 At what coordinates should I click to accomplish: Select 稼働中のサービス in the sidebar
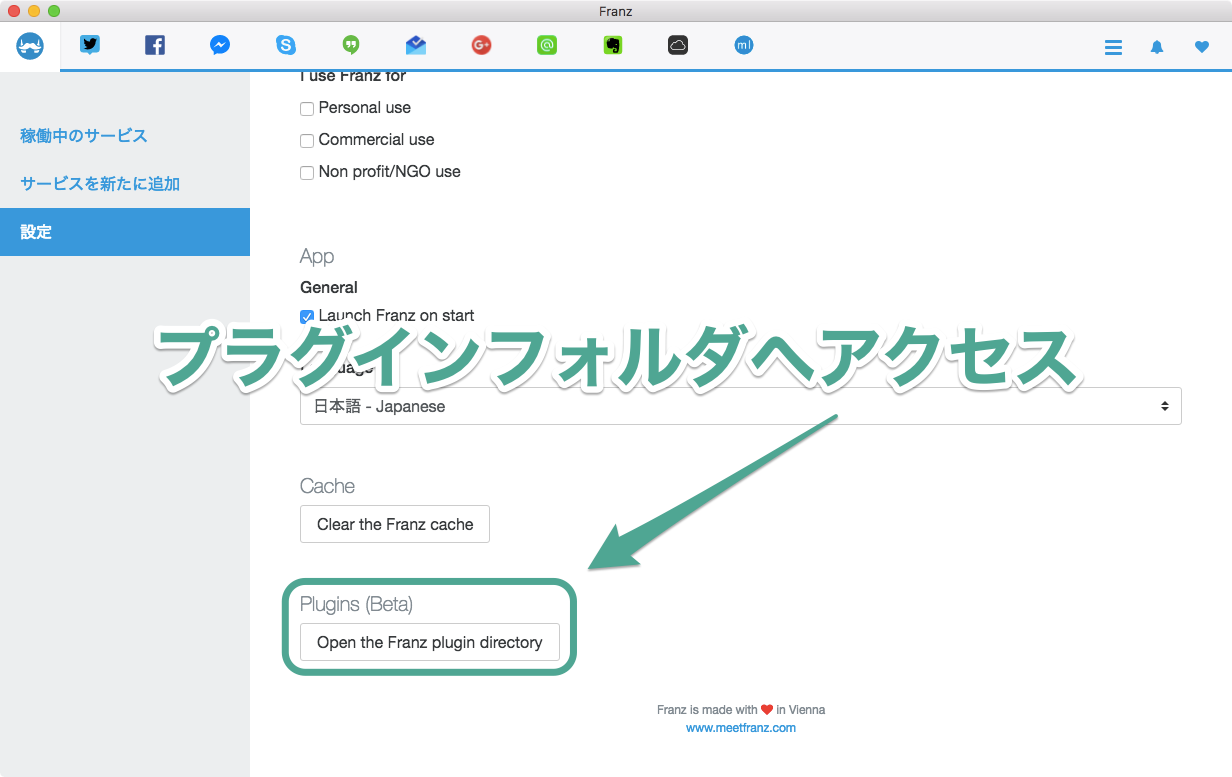(x=84, y=136)
